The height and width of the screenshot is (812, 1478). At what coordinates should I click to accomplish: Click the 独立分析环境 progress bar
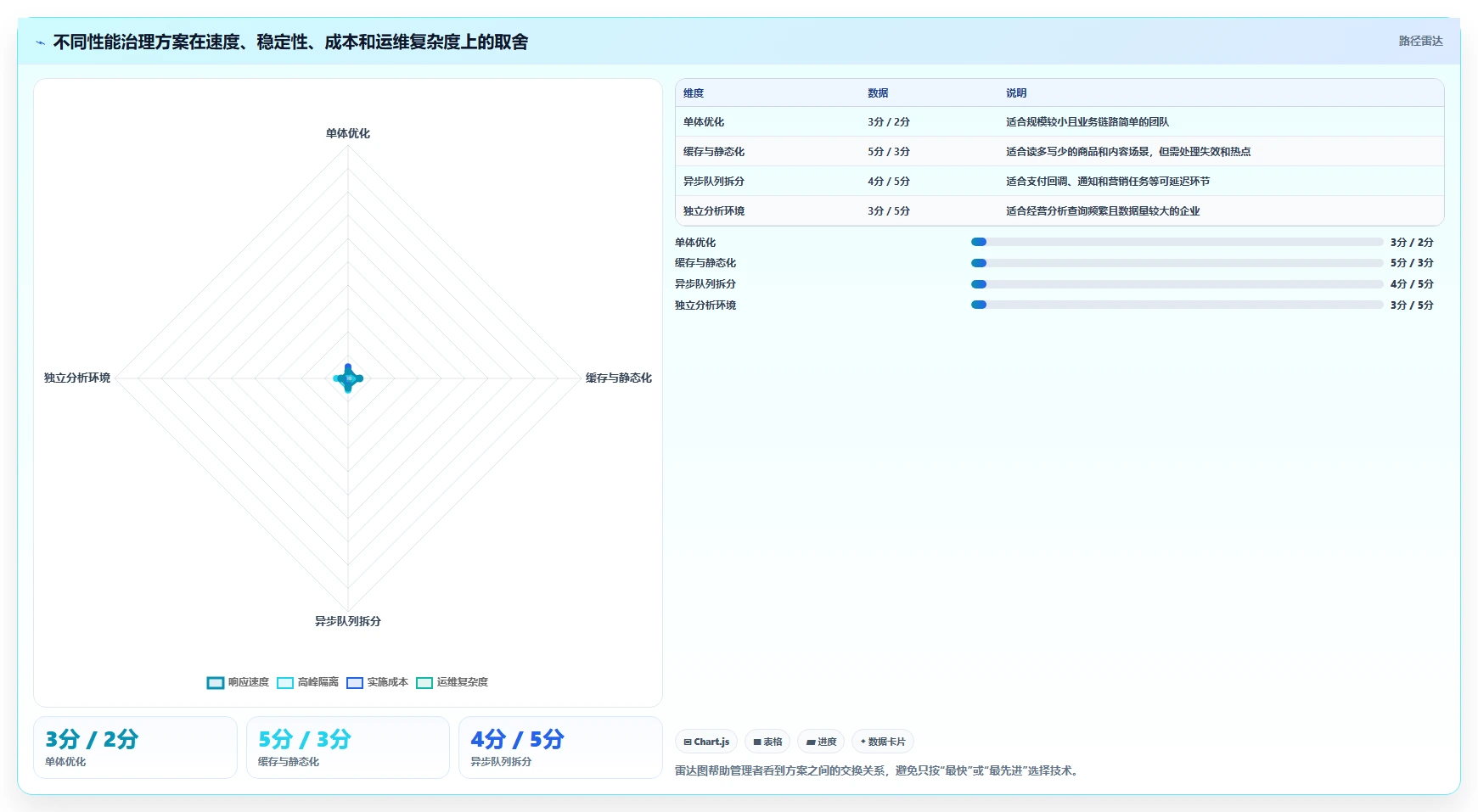(1177, 305)
